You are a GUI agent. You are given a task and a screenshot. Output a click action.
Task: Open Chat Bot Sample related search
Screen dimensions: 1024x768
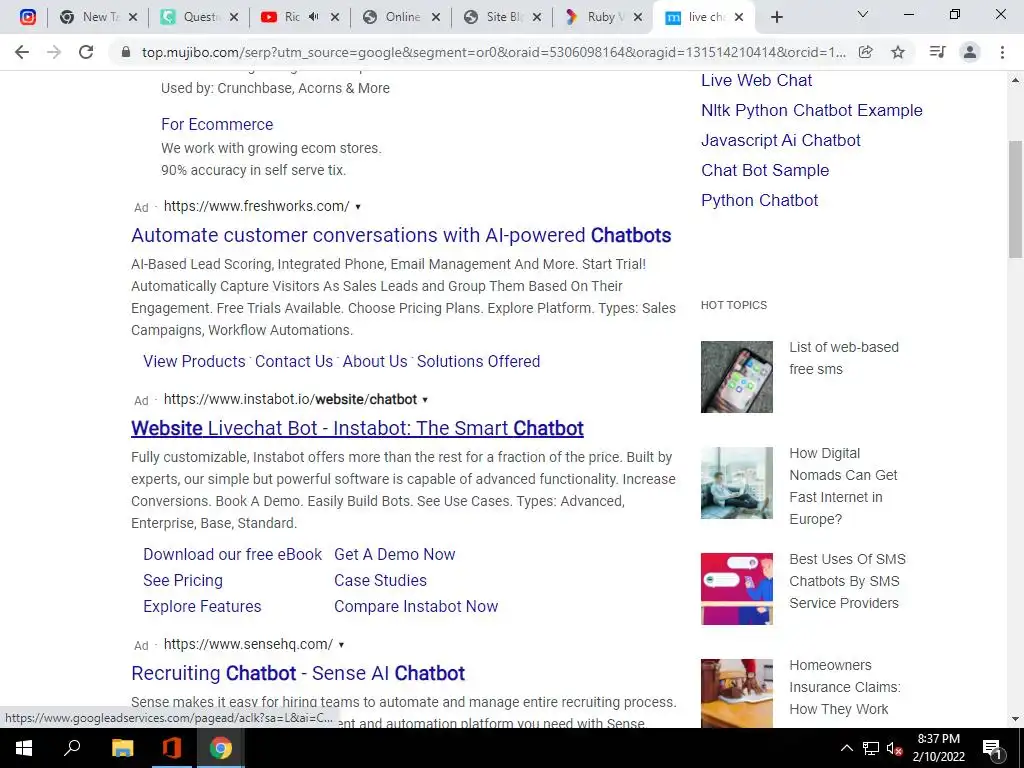point(765,170)
